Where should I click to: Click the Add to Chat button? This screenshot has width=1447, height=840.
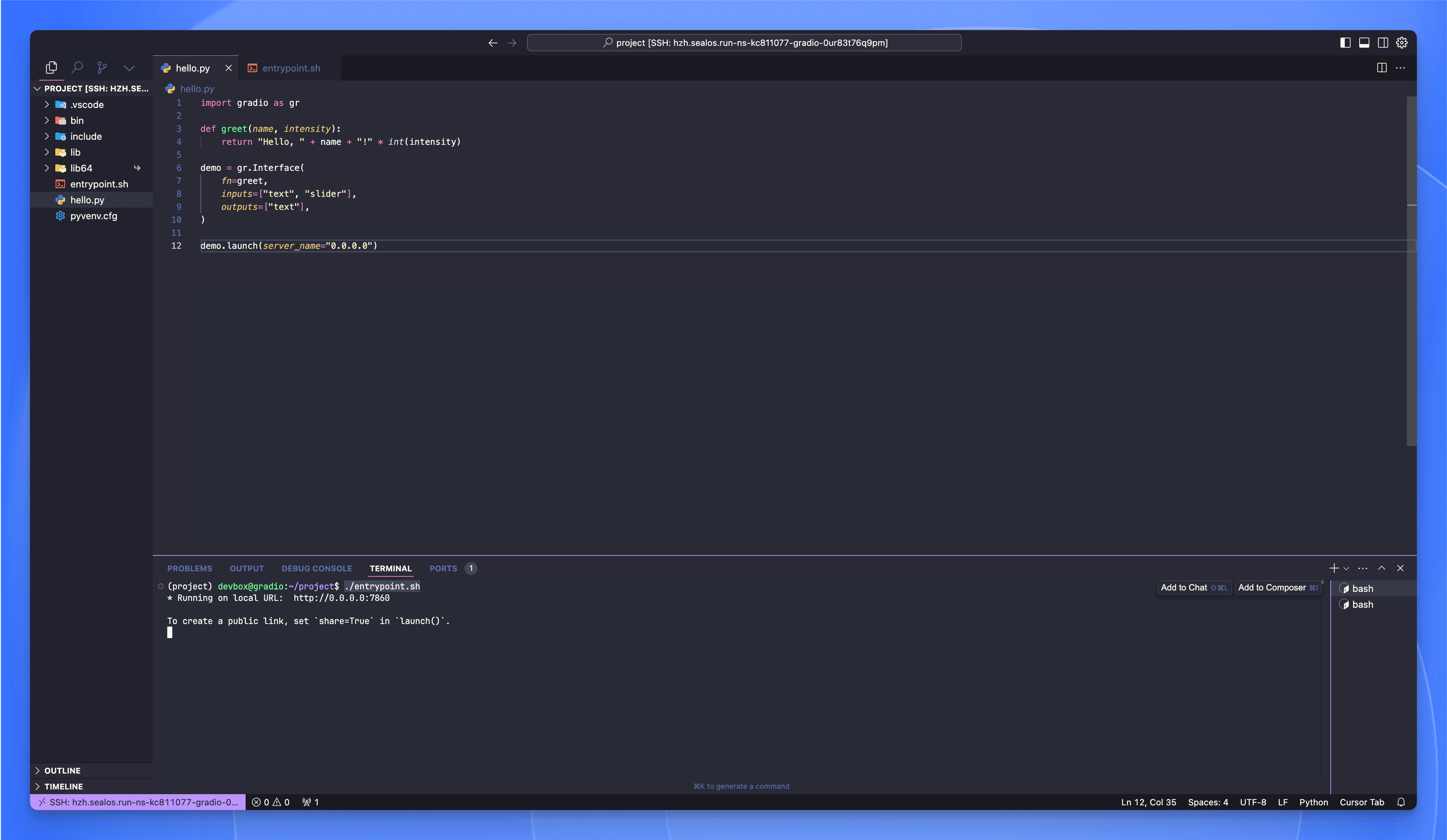tap(1194, 587)
